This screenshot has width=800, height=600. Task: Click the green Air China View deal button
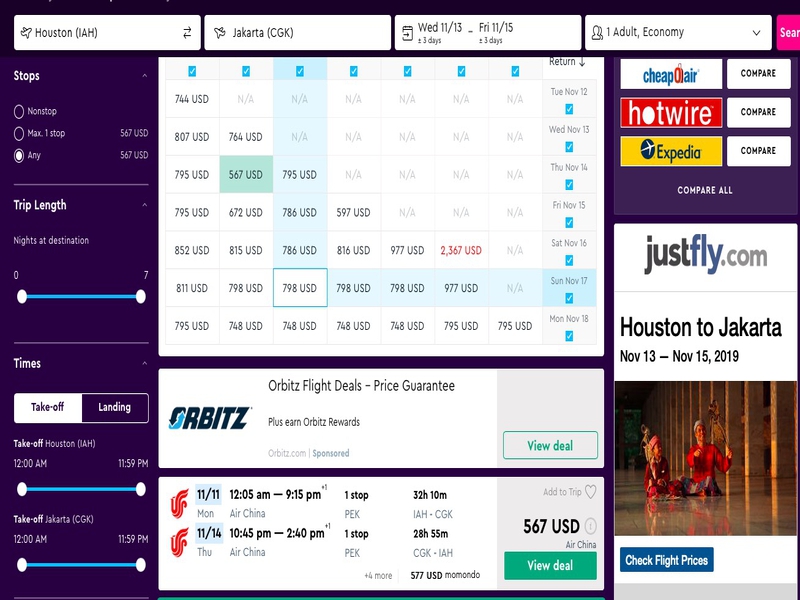click(x=550, y=565)
